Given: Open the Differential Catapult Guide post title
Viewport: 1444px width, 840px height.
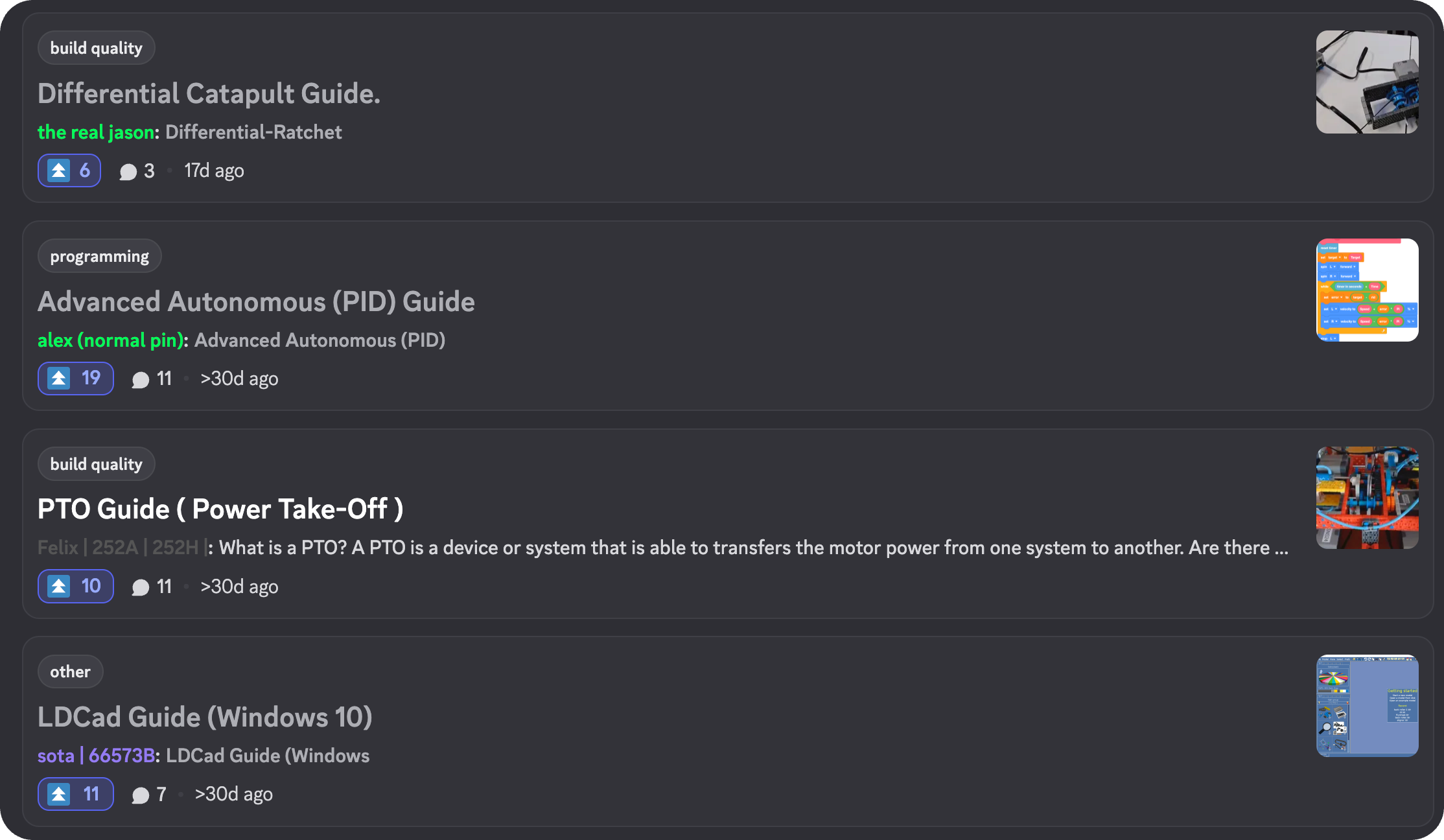Looking at the screenshot, I should [x=209, y=94].
